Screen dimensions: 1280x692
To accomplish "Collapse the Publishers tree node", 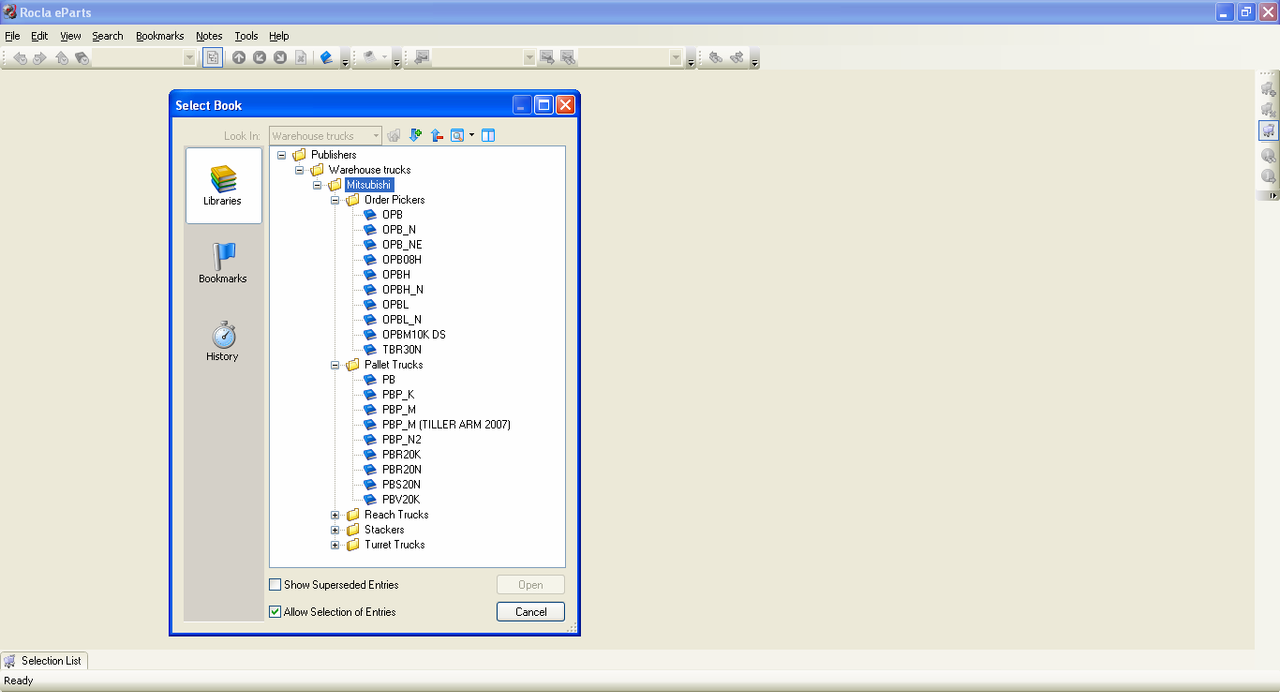I will [281, 155].
